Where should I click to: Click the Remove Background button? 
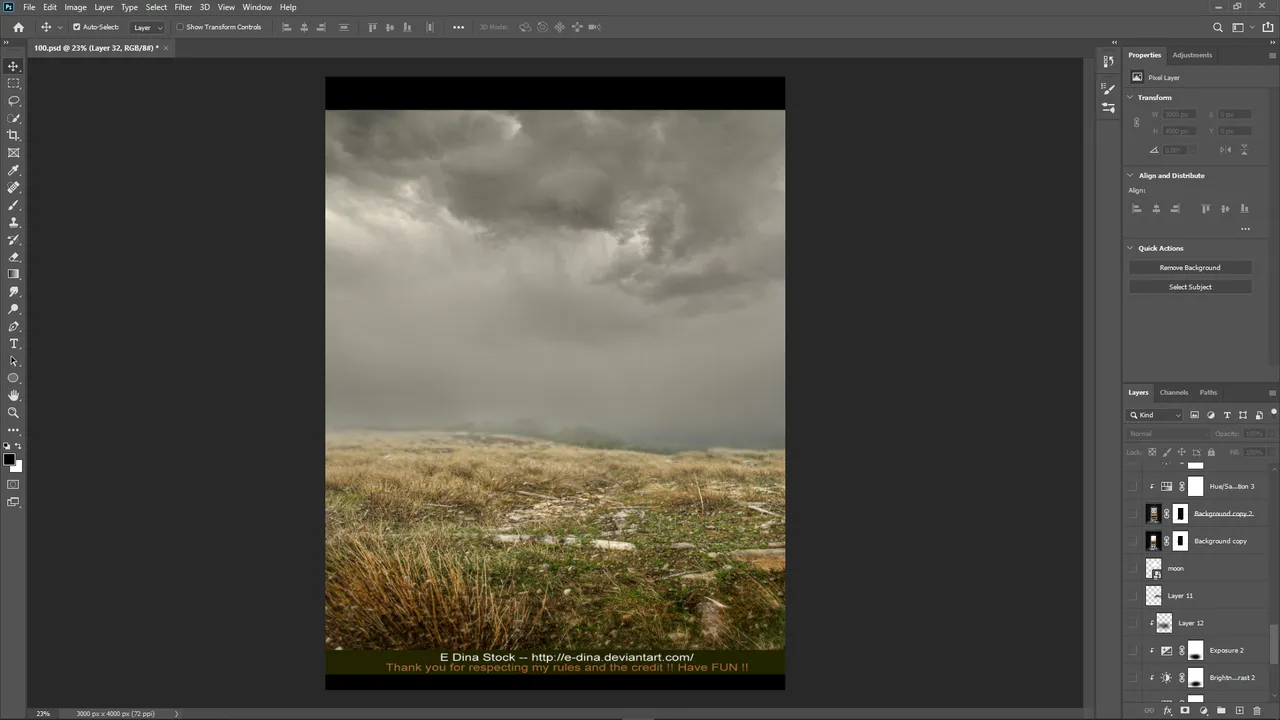pyautogui.click(x=1190, y=267)
